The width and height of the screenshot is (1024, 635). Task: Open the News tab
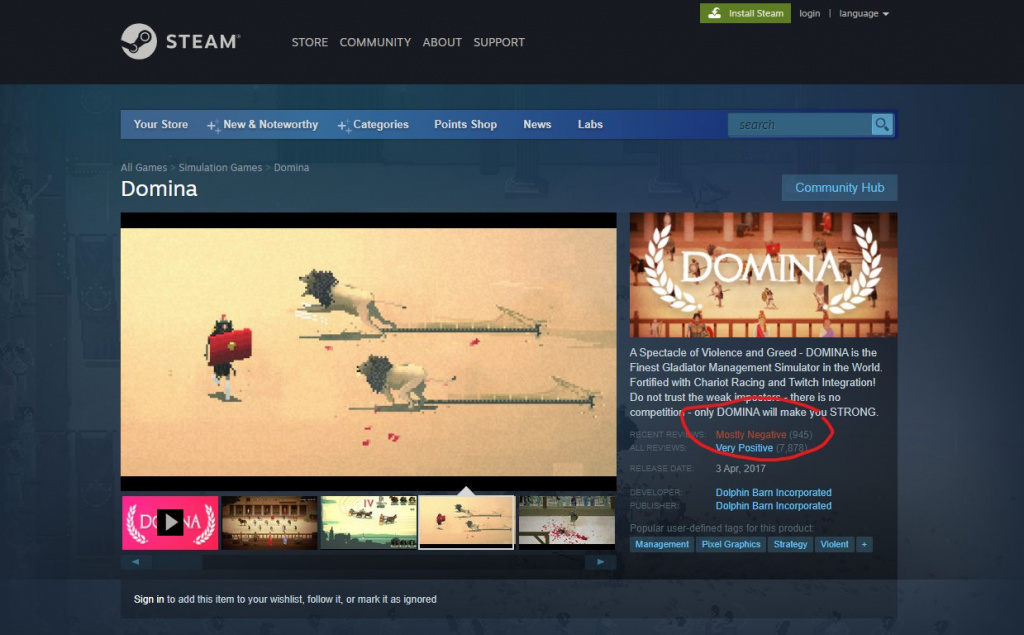coord(537,124)
